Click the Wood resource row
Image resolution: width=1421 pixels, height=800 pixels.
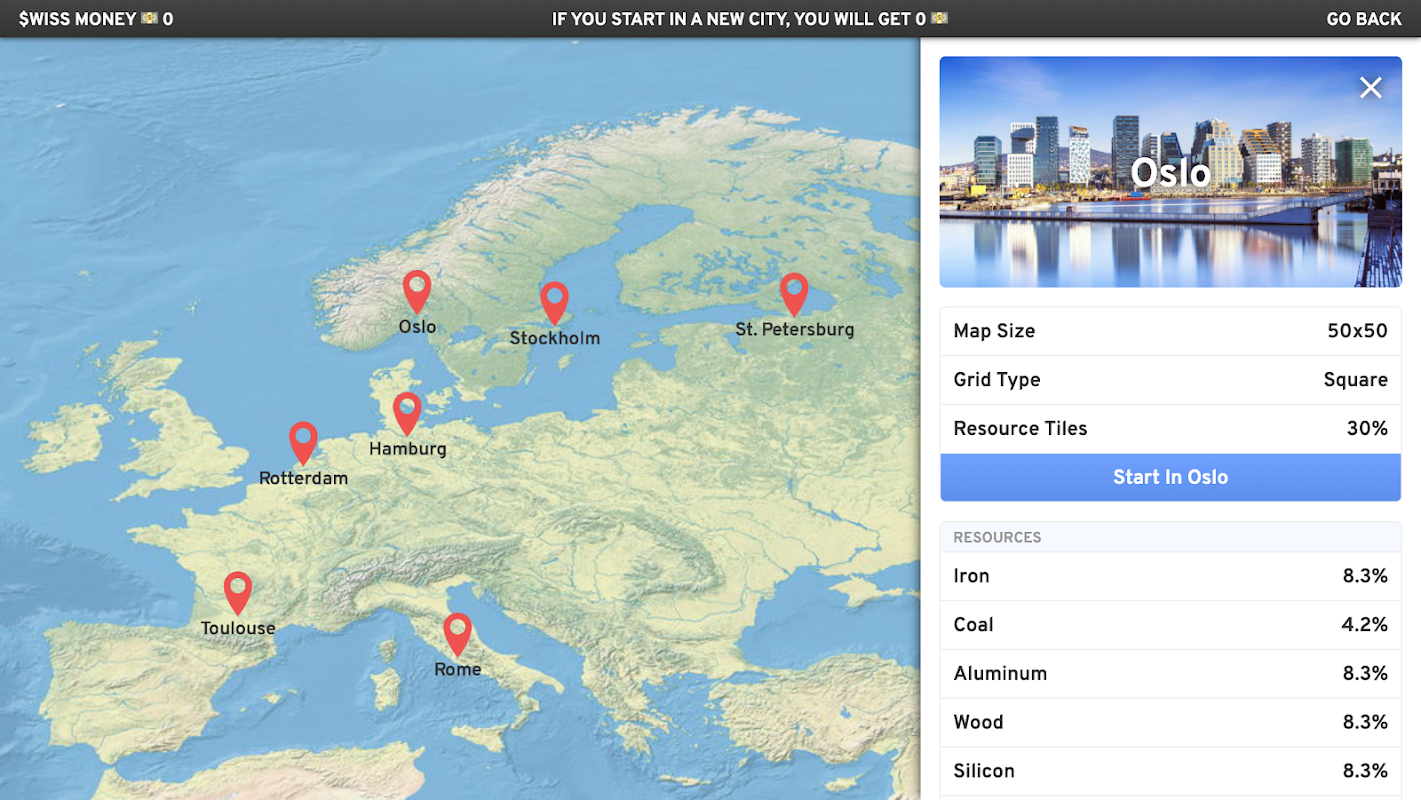coord(1170,722)
